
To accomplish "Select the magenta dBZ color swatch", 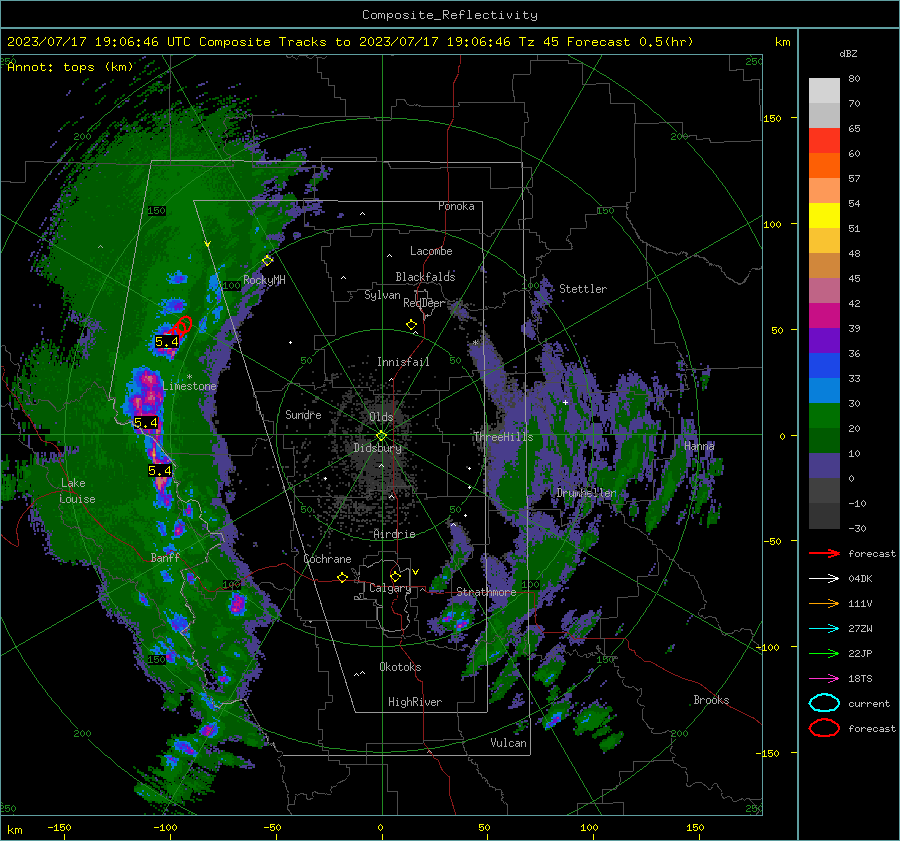I will 824,316.
